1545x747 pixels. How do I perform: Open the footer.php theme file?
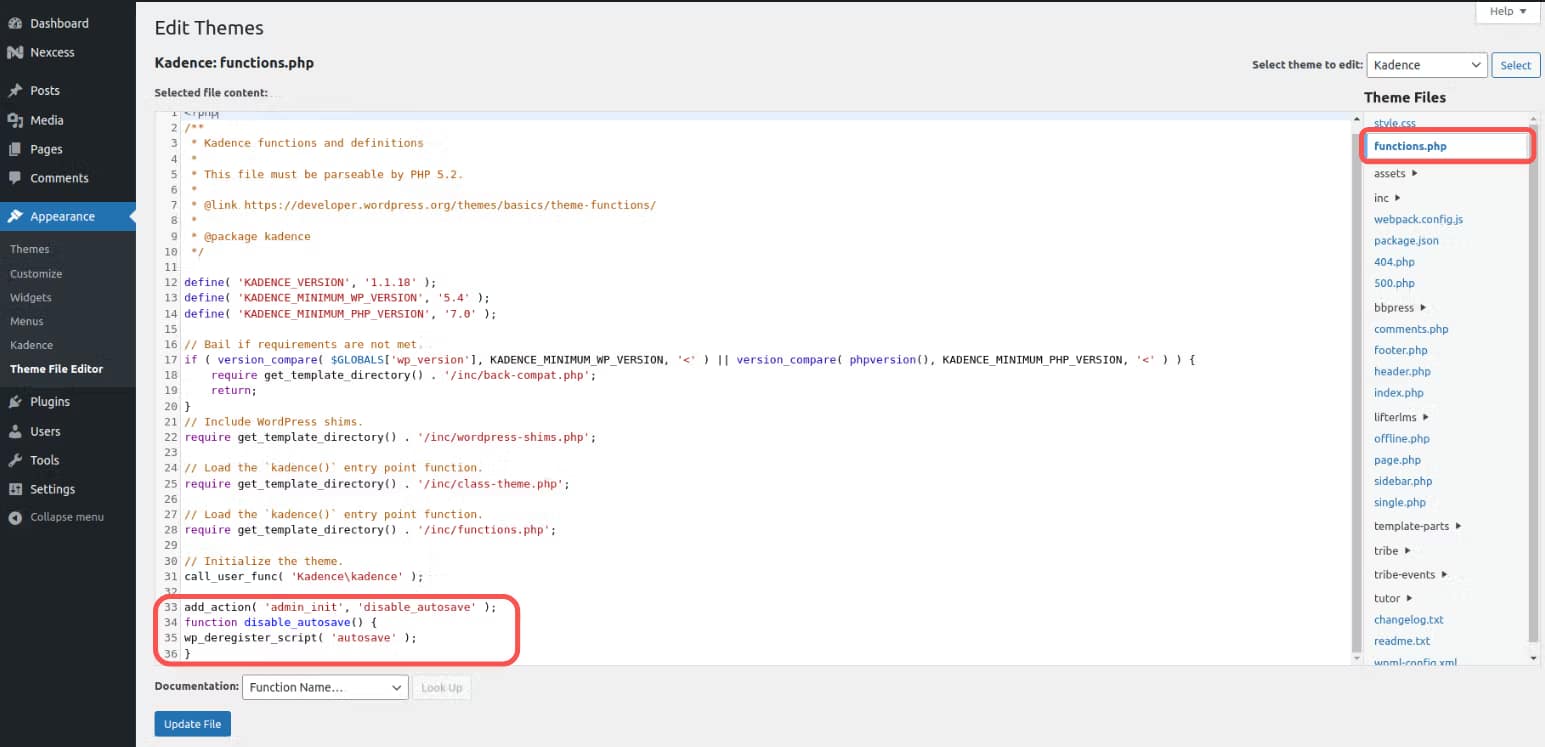1400,349
